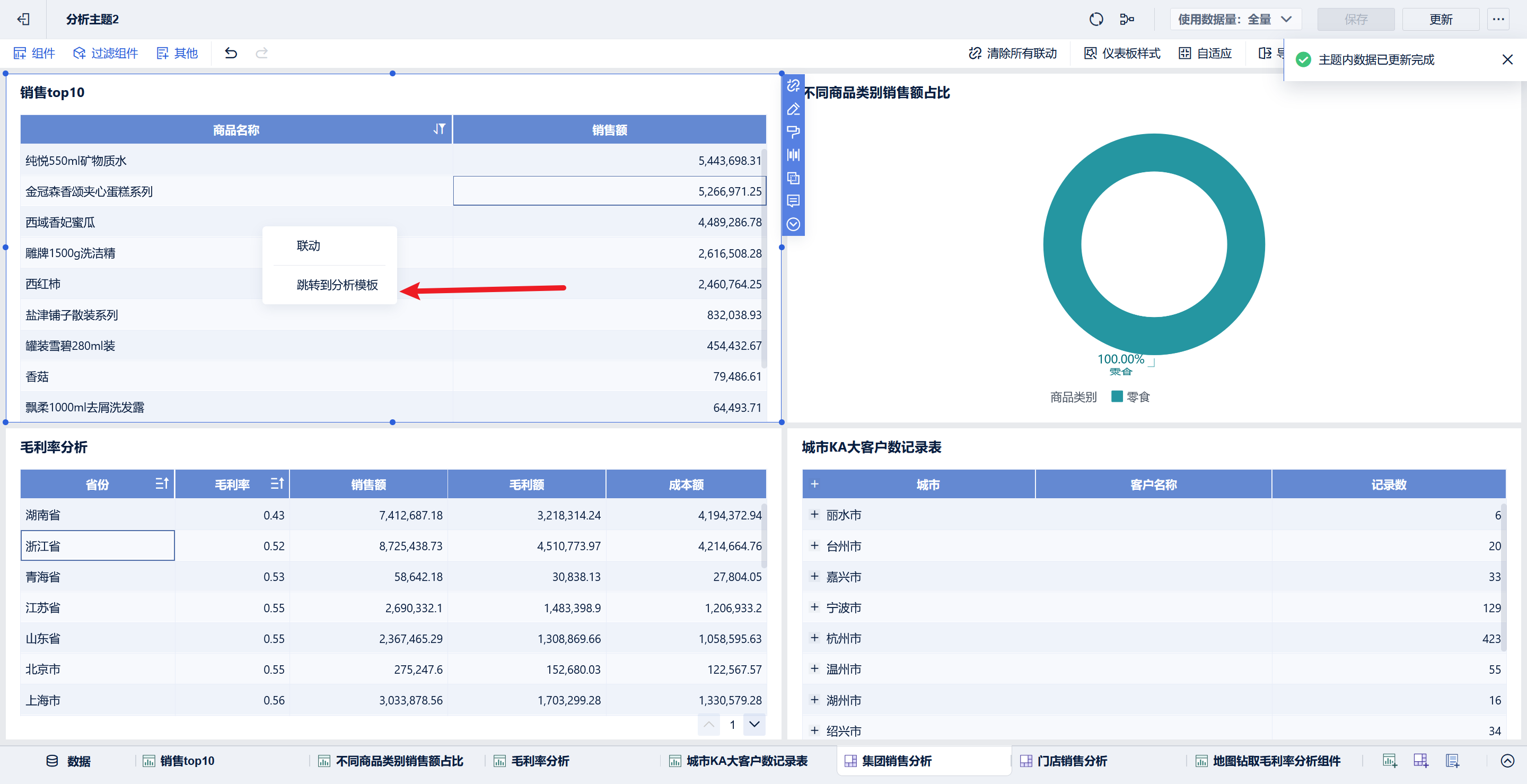Click the edit pencil icon on the side toolbar

pos(793,109)
